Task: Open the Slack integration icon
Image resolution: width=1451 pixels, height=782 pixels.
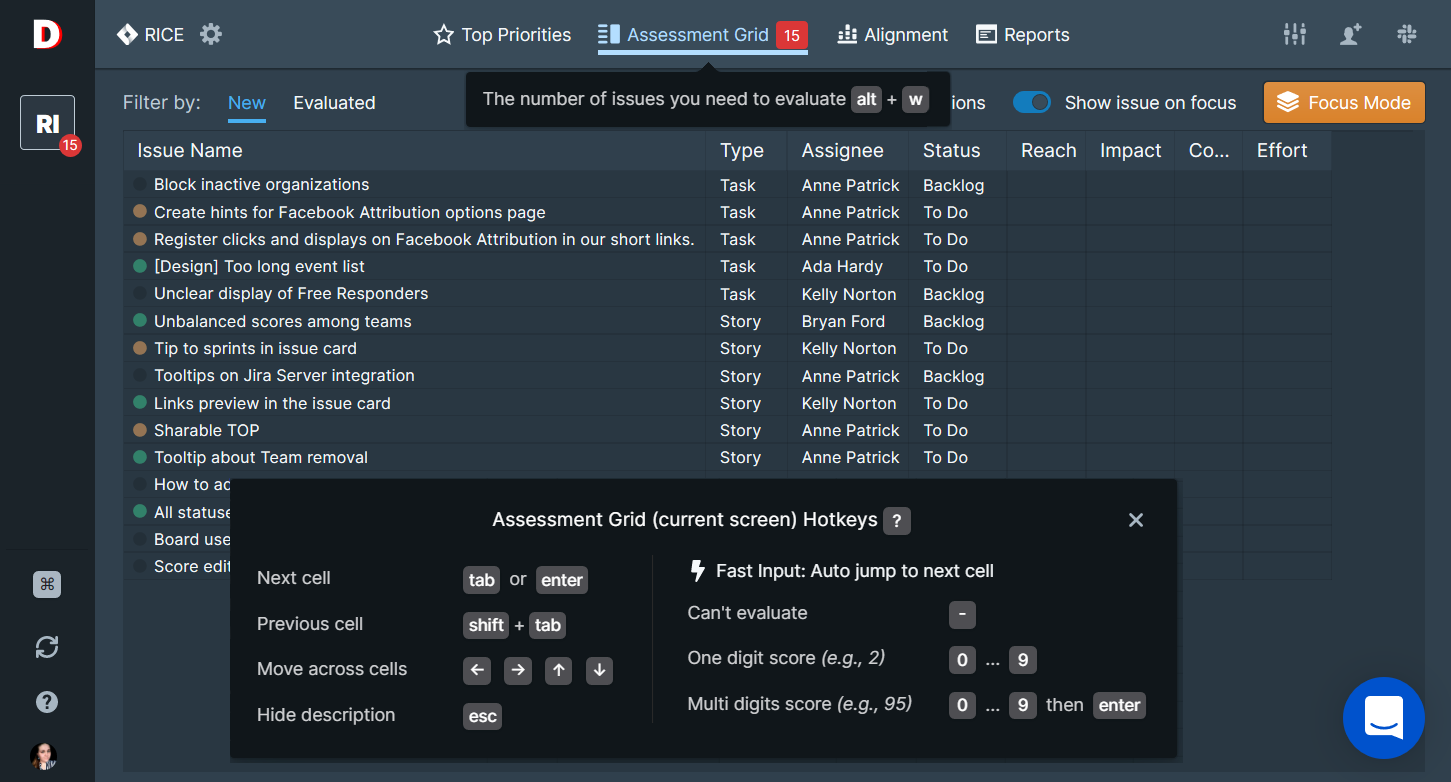Action: coord(1407,35)
